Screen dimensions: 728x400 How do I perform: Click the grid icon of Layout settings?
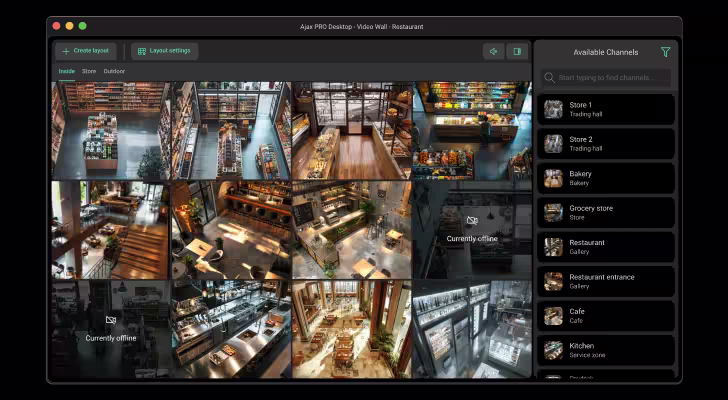tap(142, 51)
